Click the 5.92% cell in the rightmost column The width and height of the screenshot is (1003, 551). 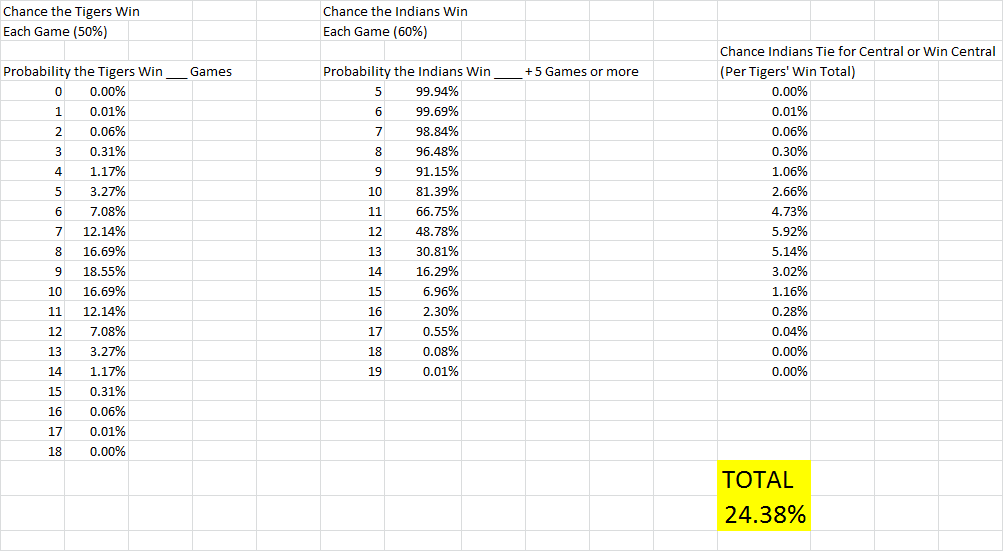(789, 231)
